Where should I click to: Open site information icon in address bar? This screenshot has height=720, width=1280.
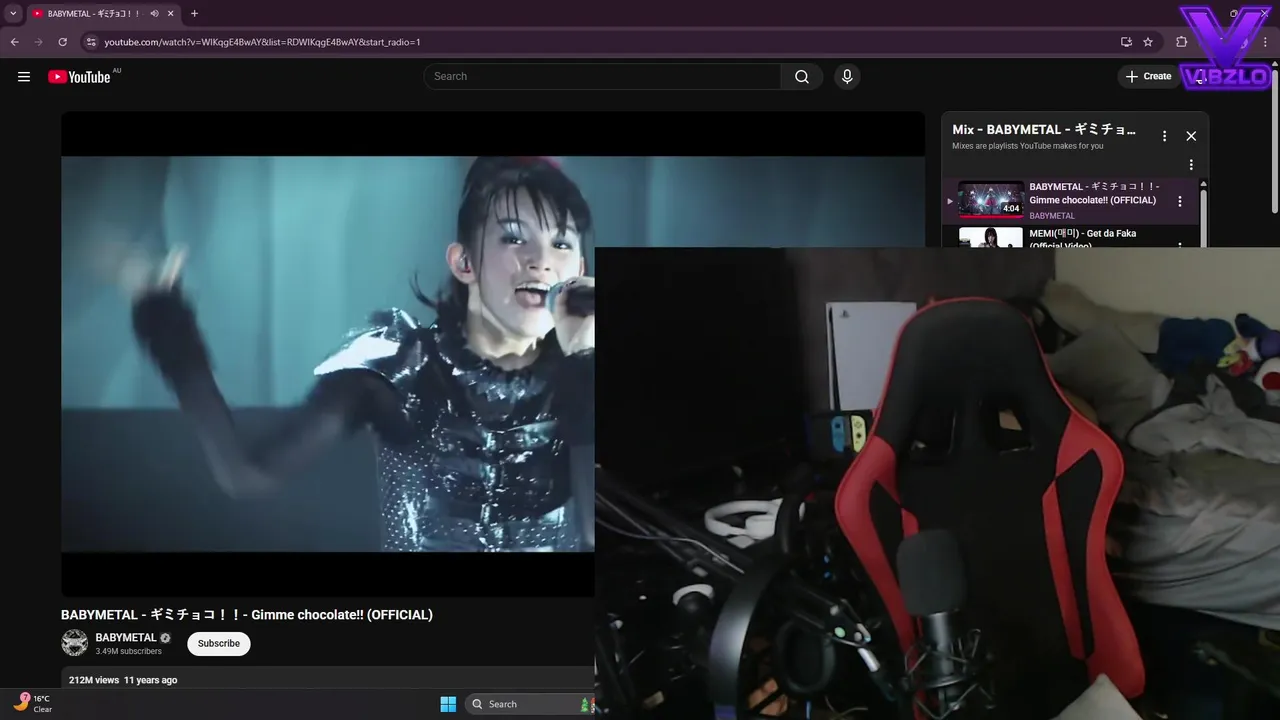coord(91,42)
